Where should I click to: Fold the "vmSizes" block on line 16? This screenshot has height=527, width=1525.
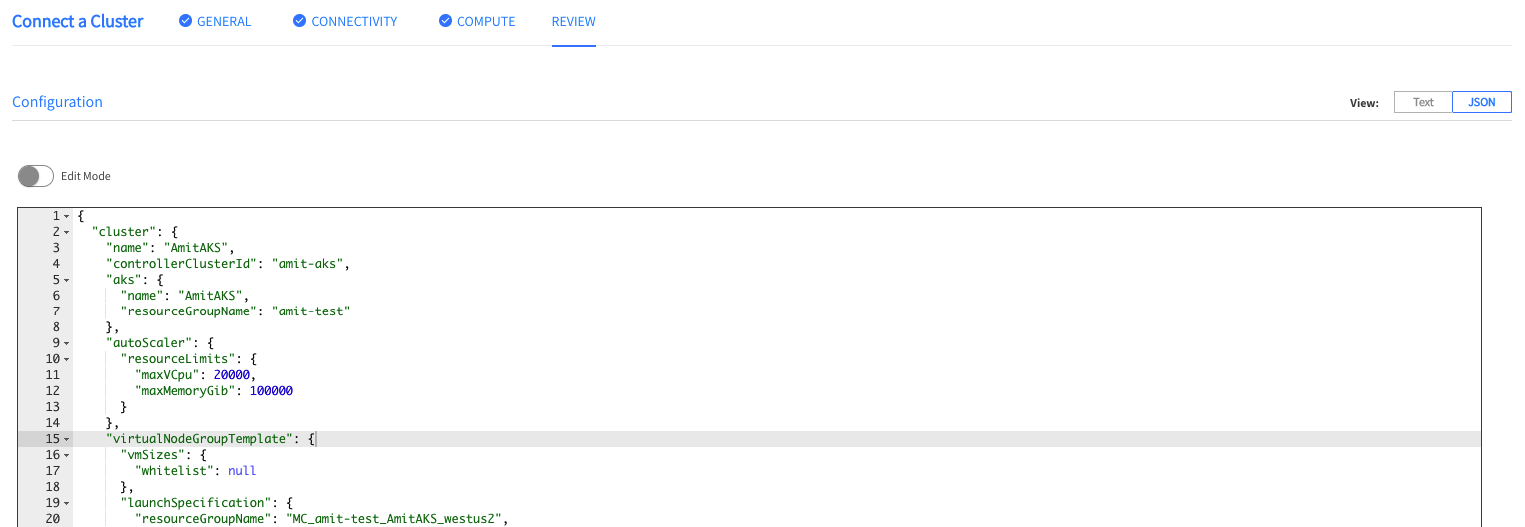(66, 455)
